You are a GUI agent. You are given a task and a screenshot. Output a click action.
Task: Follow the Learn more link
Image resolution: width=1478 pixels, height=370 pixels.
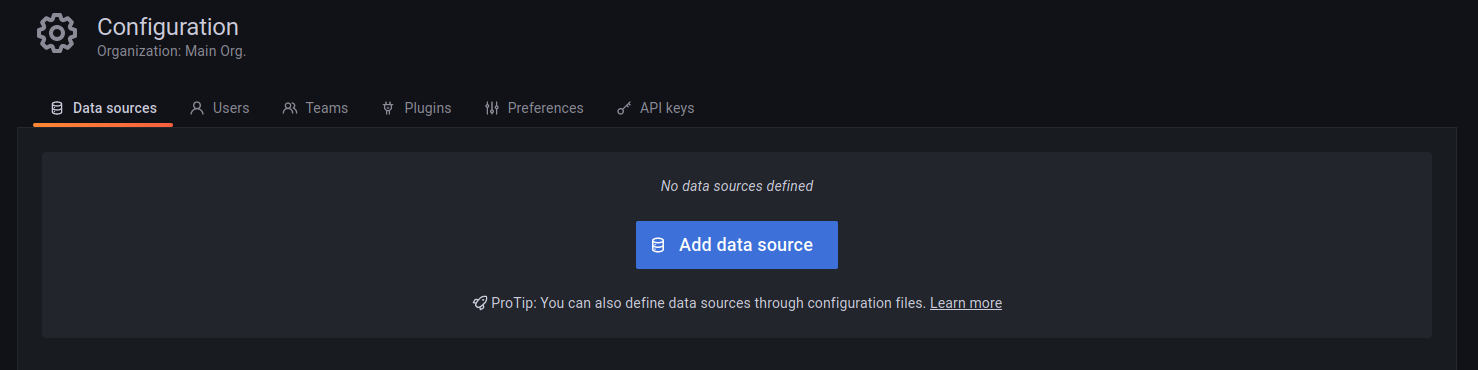pos(966,303)
